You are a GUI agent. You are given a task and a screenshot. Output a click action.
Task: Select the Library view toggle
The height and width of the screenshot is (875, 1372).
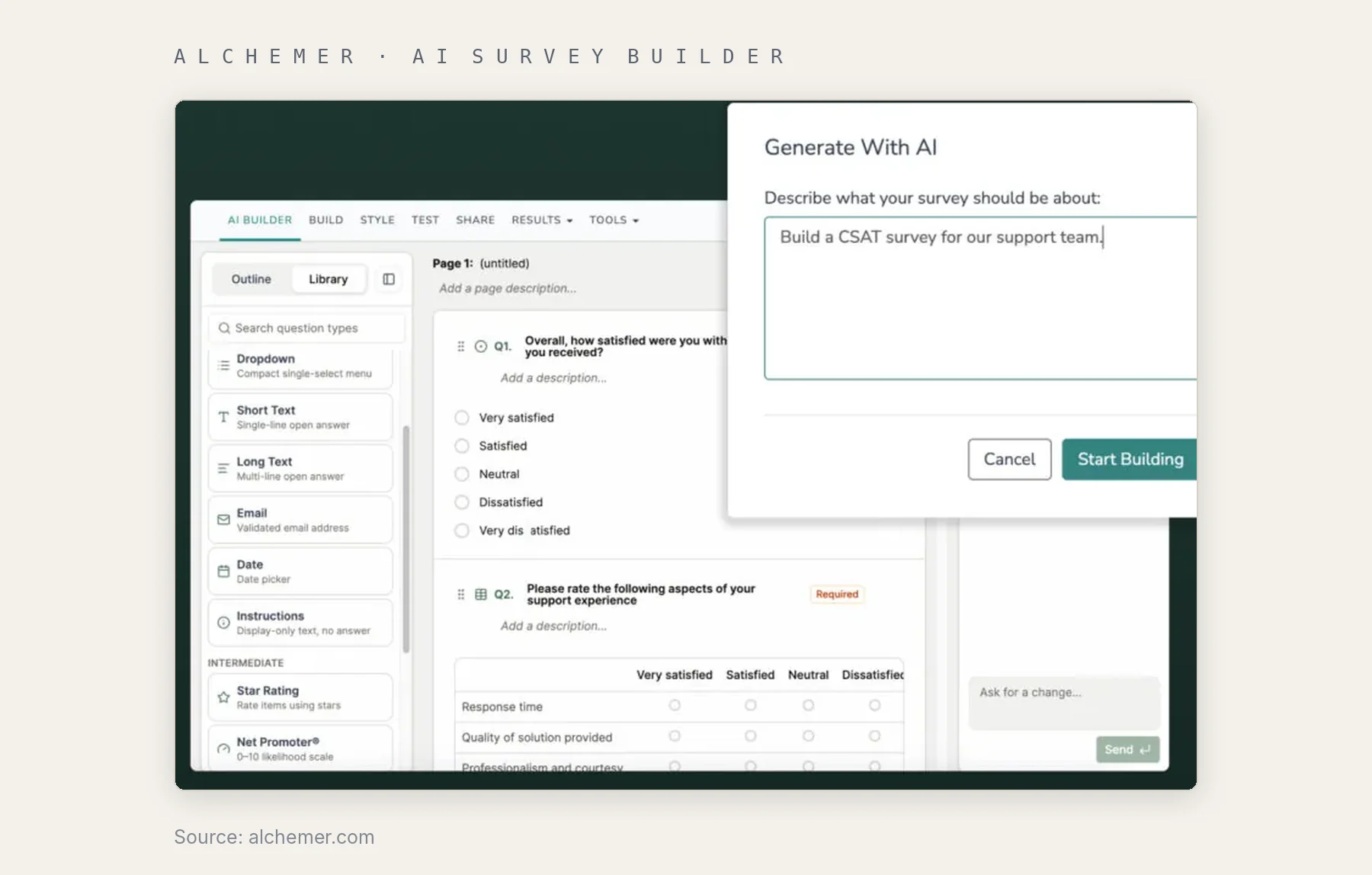click(329, 279)
